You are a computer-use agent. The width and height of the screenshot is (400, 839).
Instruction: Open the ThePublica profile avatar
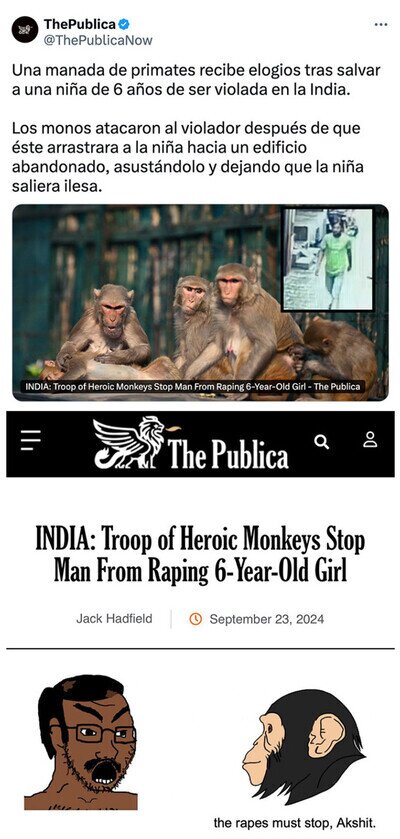click(x=25, y=29)
